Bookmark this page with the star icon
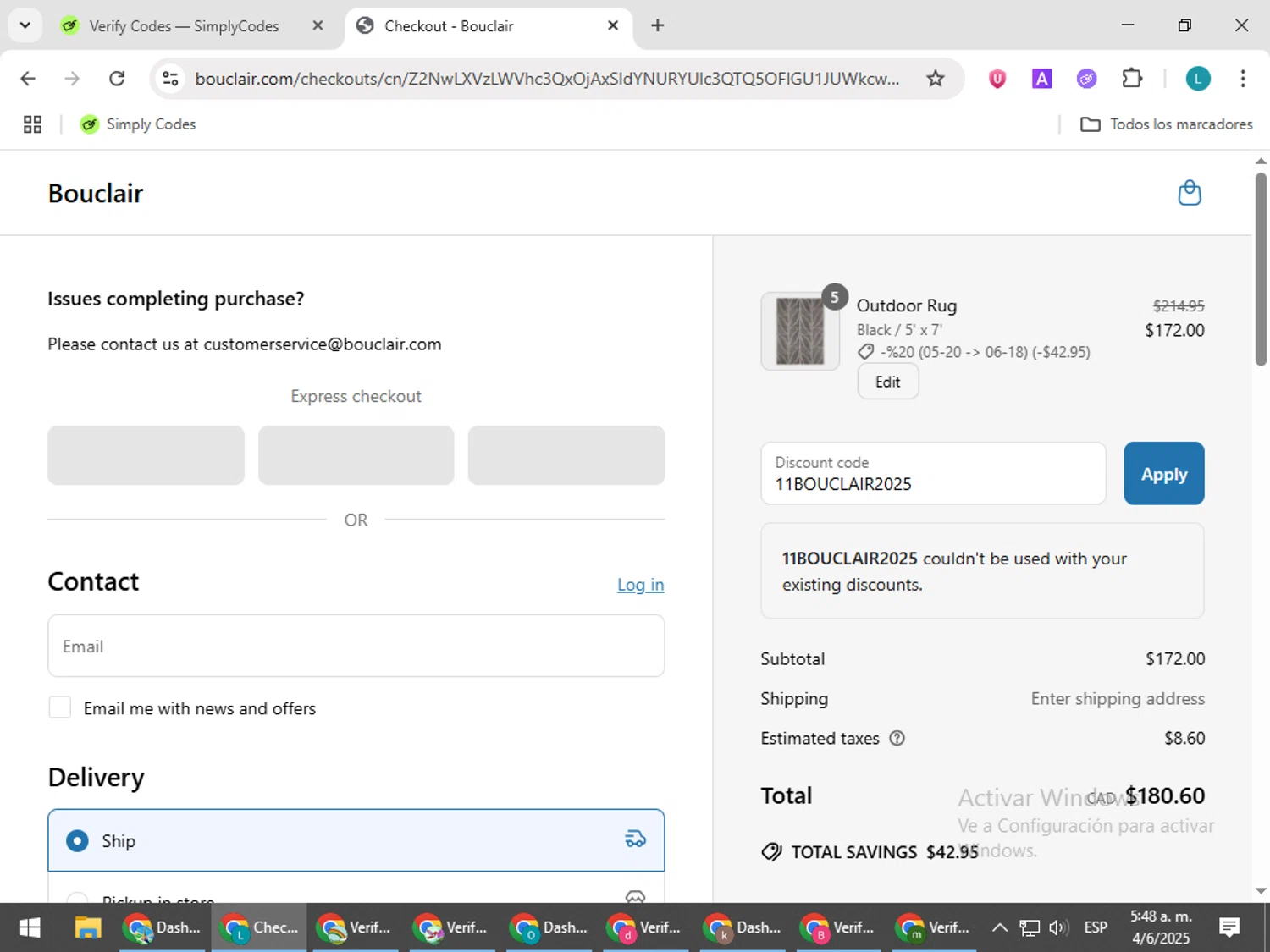Viewport: 1270px width, 952px height. click(935, 79)
